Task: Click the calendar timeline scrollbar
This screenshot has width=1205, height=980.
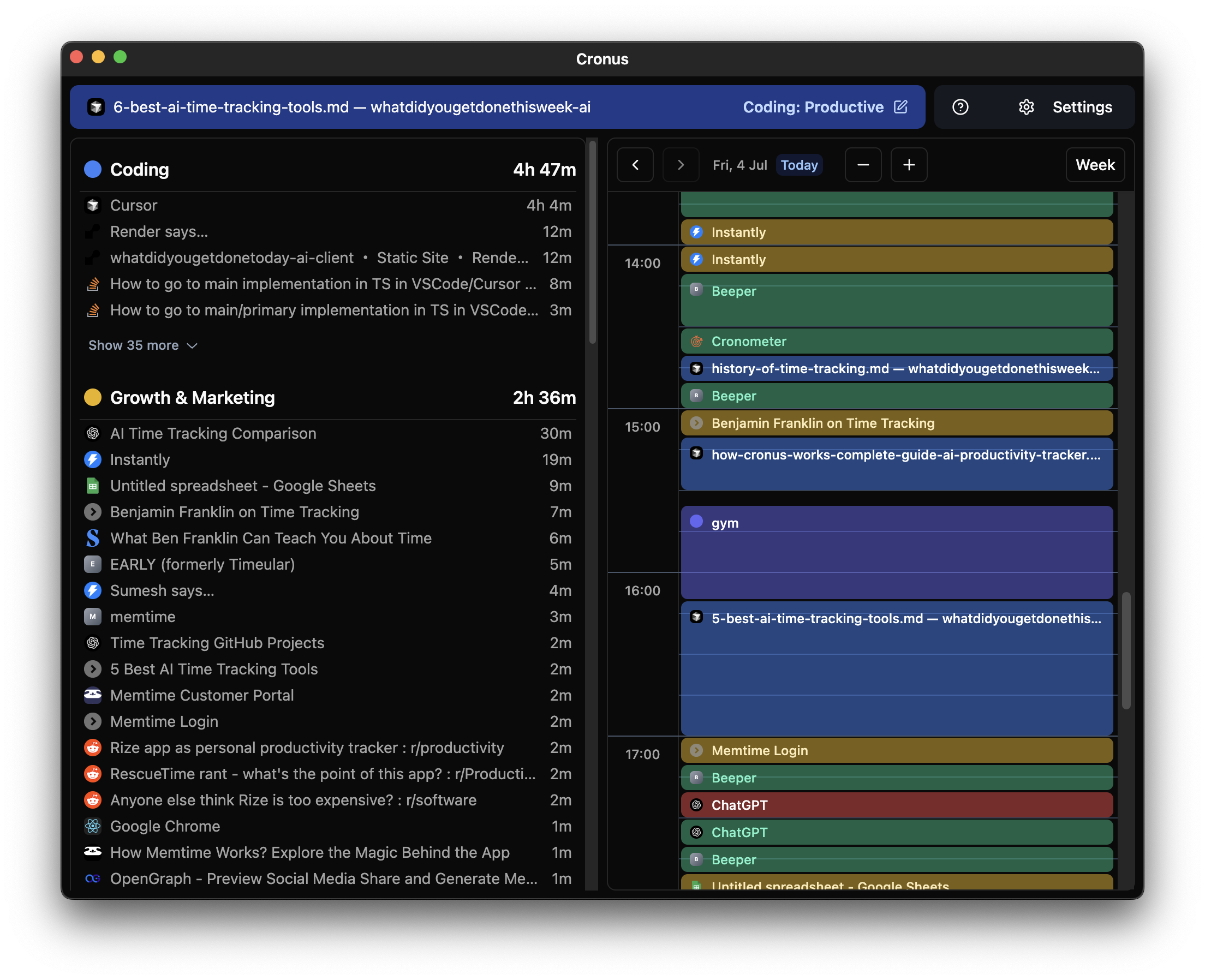Action: (x=1126, y=650)
